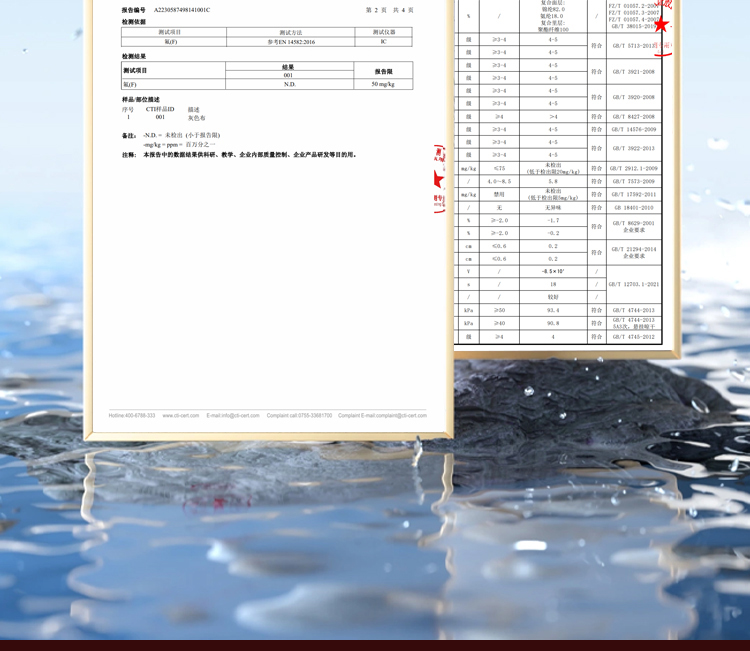This screenshot has height=651, width=750.
Task: Click the GB/T 7573-2009 standard cell
Action: [634, 182]
